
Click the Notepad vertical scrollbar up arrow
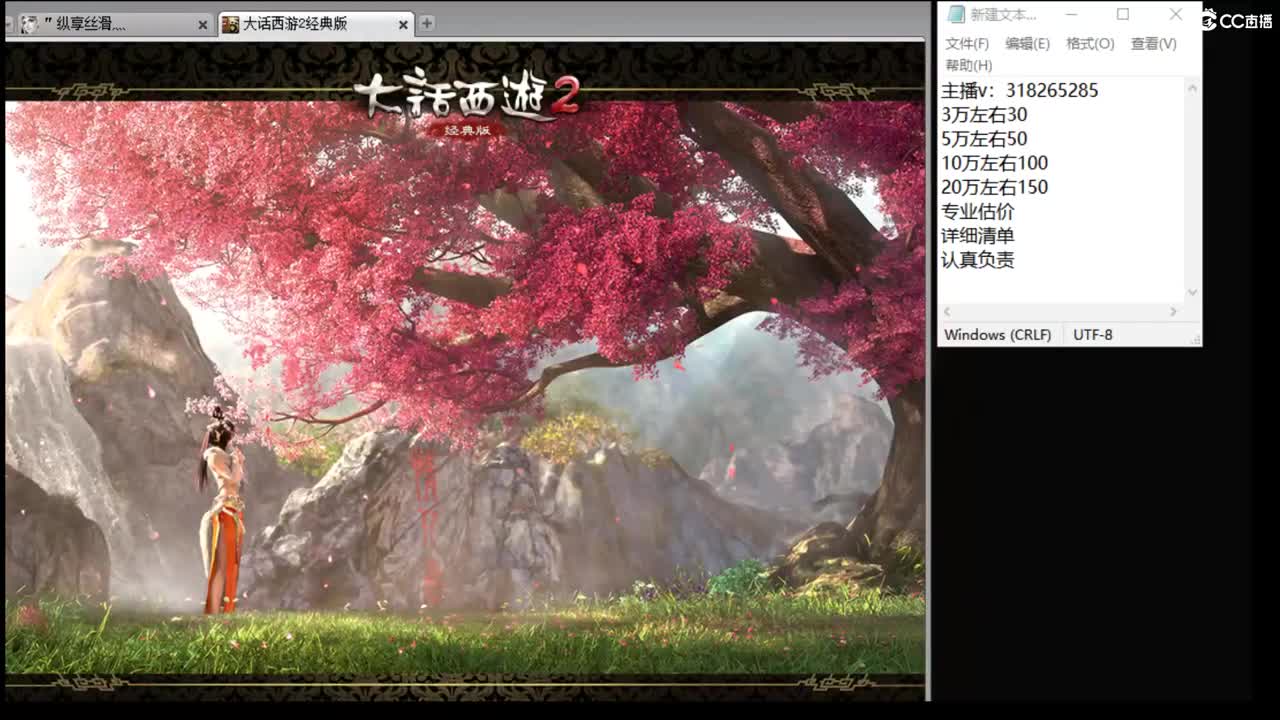pyautogui.click(x=1192, y=88)
